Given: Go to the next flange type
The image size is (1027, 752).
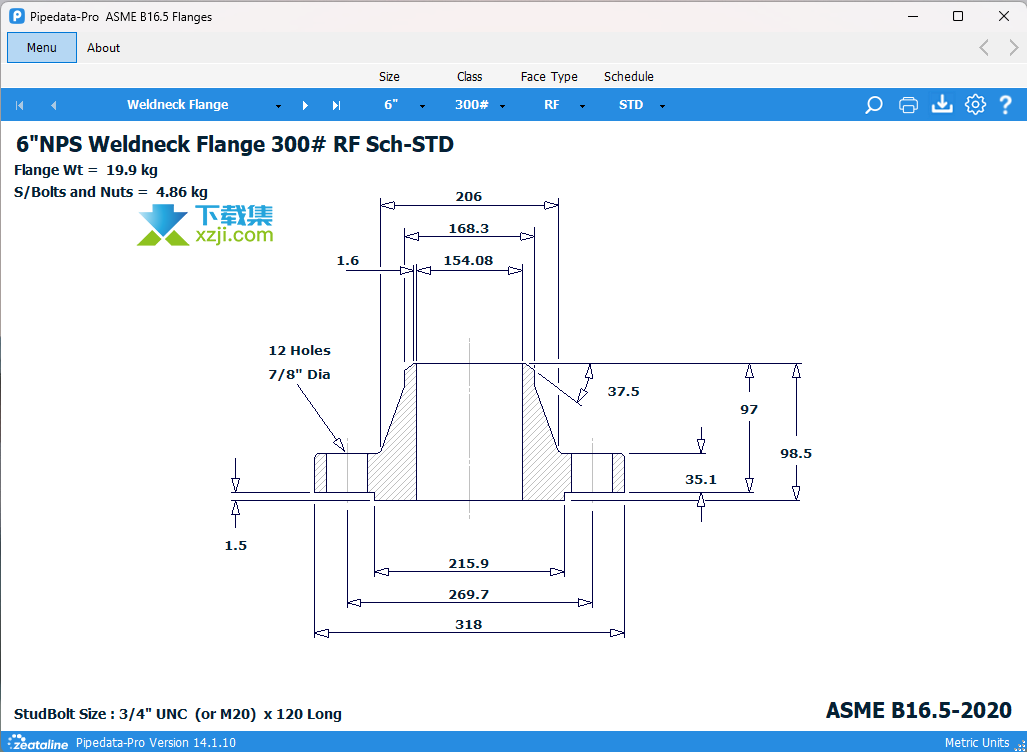Looking at the screenshot, I should pyautogui.click(x=305, y=105).
